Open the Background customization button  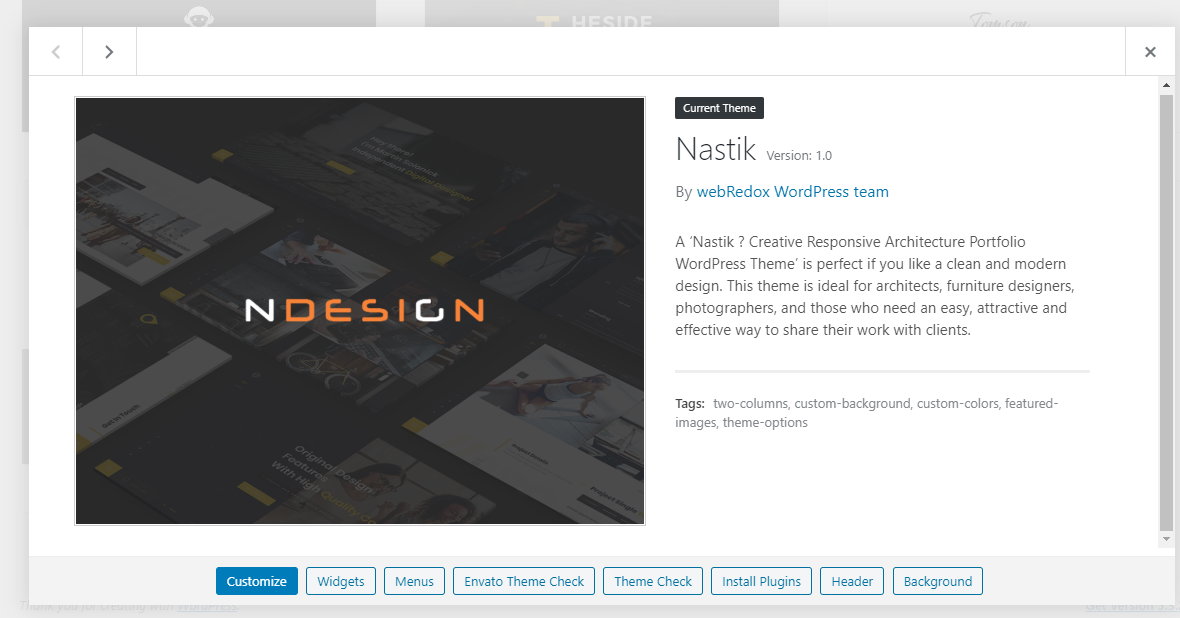[937, 581]
